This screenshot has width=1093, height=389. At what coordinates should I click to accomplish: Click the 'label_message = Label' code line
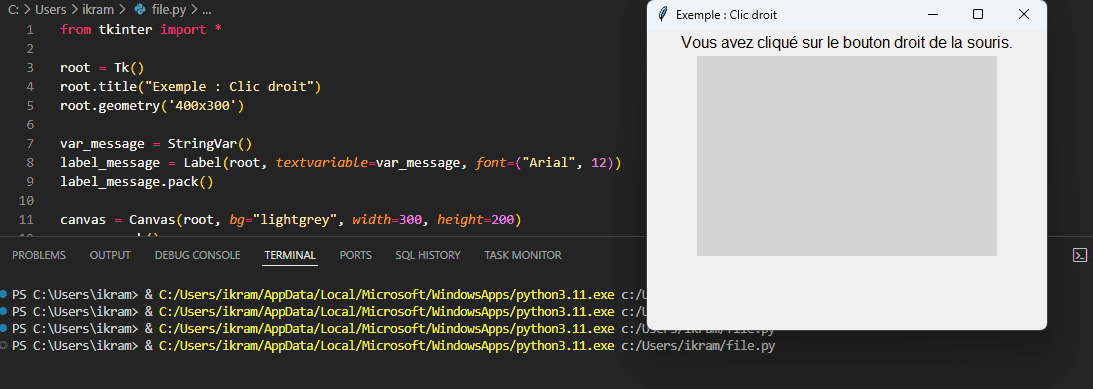pos(340,162)
